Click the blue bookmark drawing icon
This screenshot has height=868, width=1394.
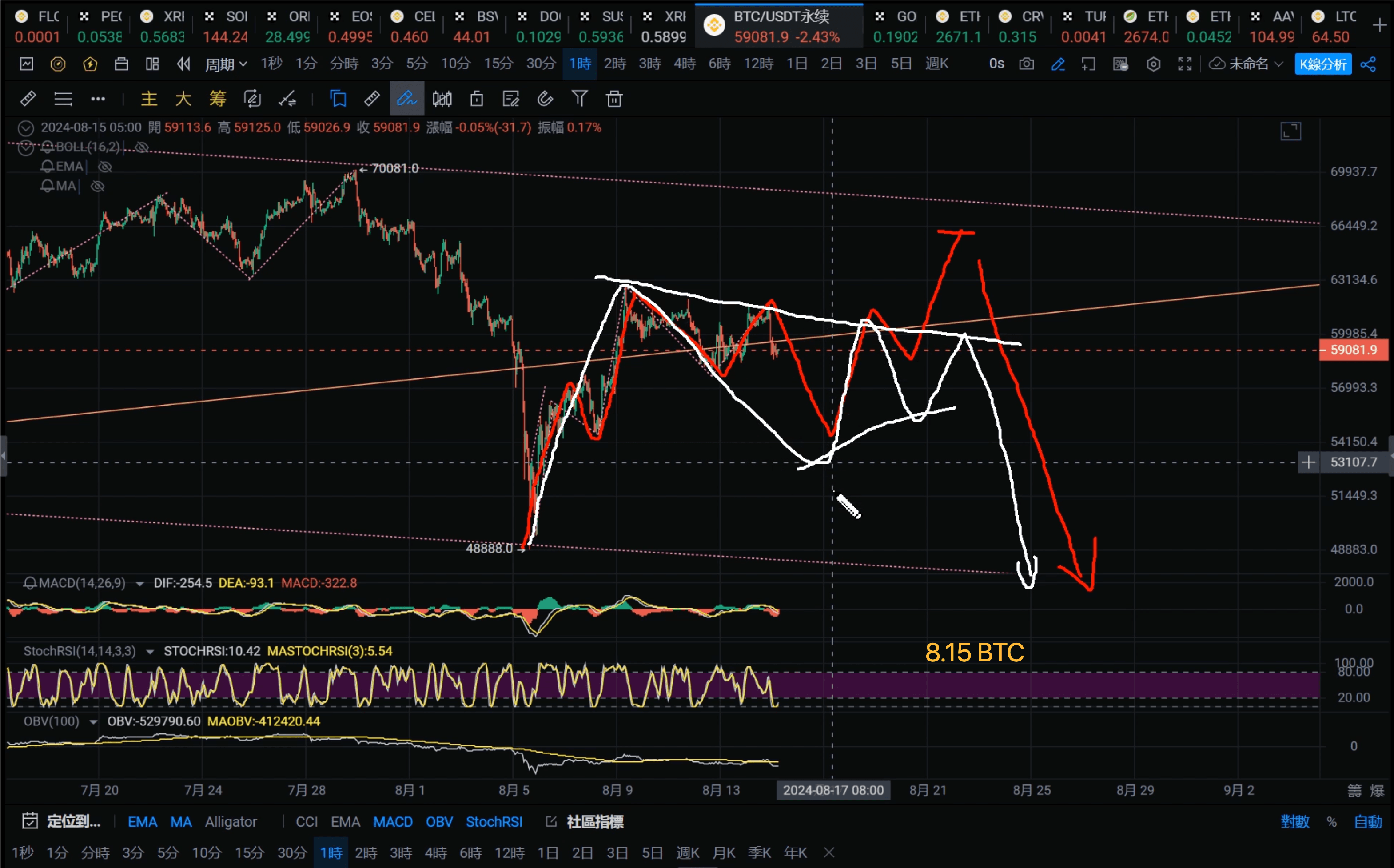click(338, 99)
